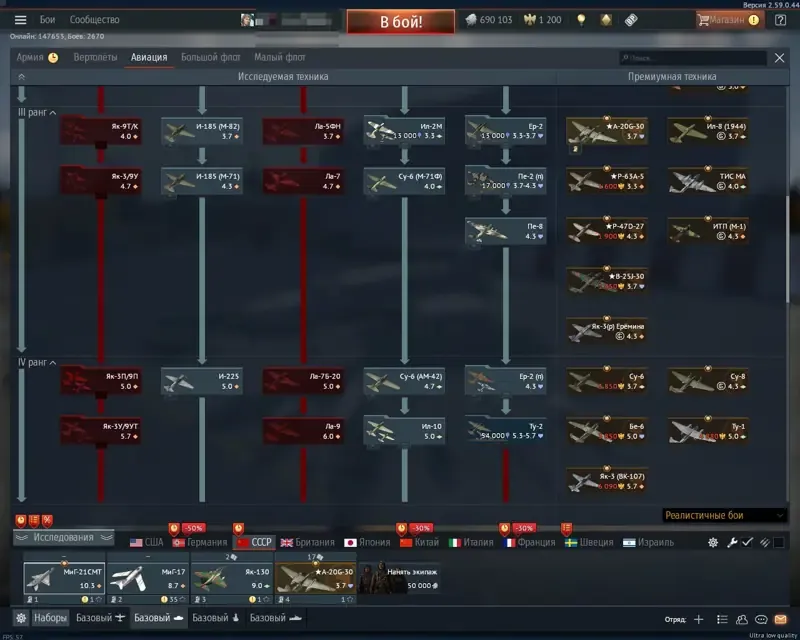Toggle the empty checkbox at right of nations bar
The image size is (800, 640).
(x=779, y=543)
